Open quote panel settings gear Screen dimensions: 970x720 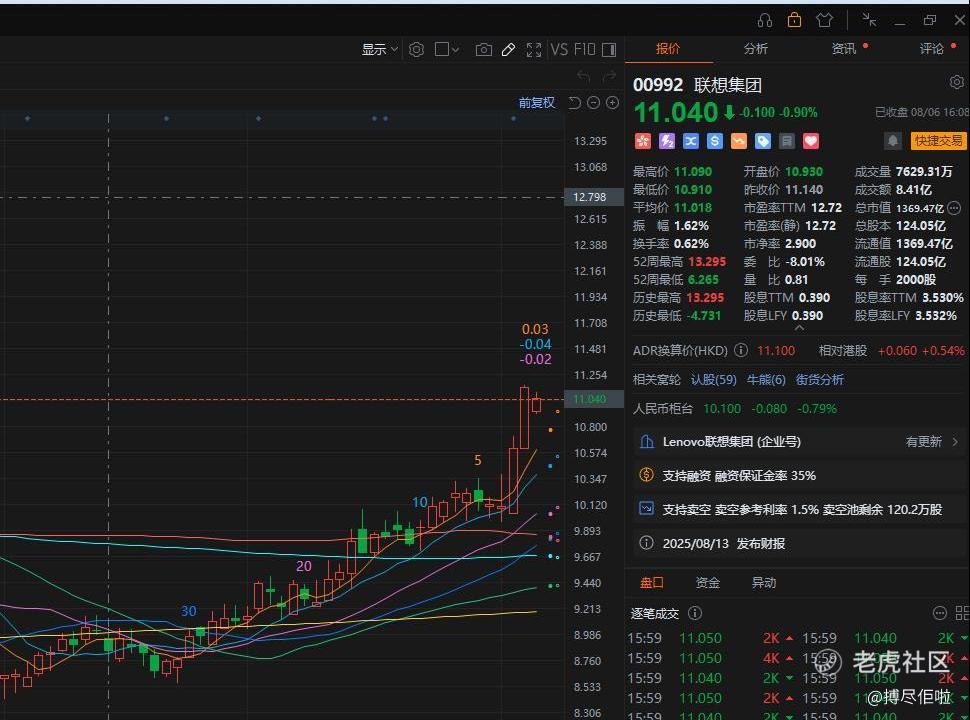956,82
